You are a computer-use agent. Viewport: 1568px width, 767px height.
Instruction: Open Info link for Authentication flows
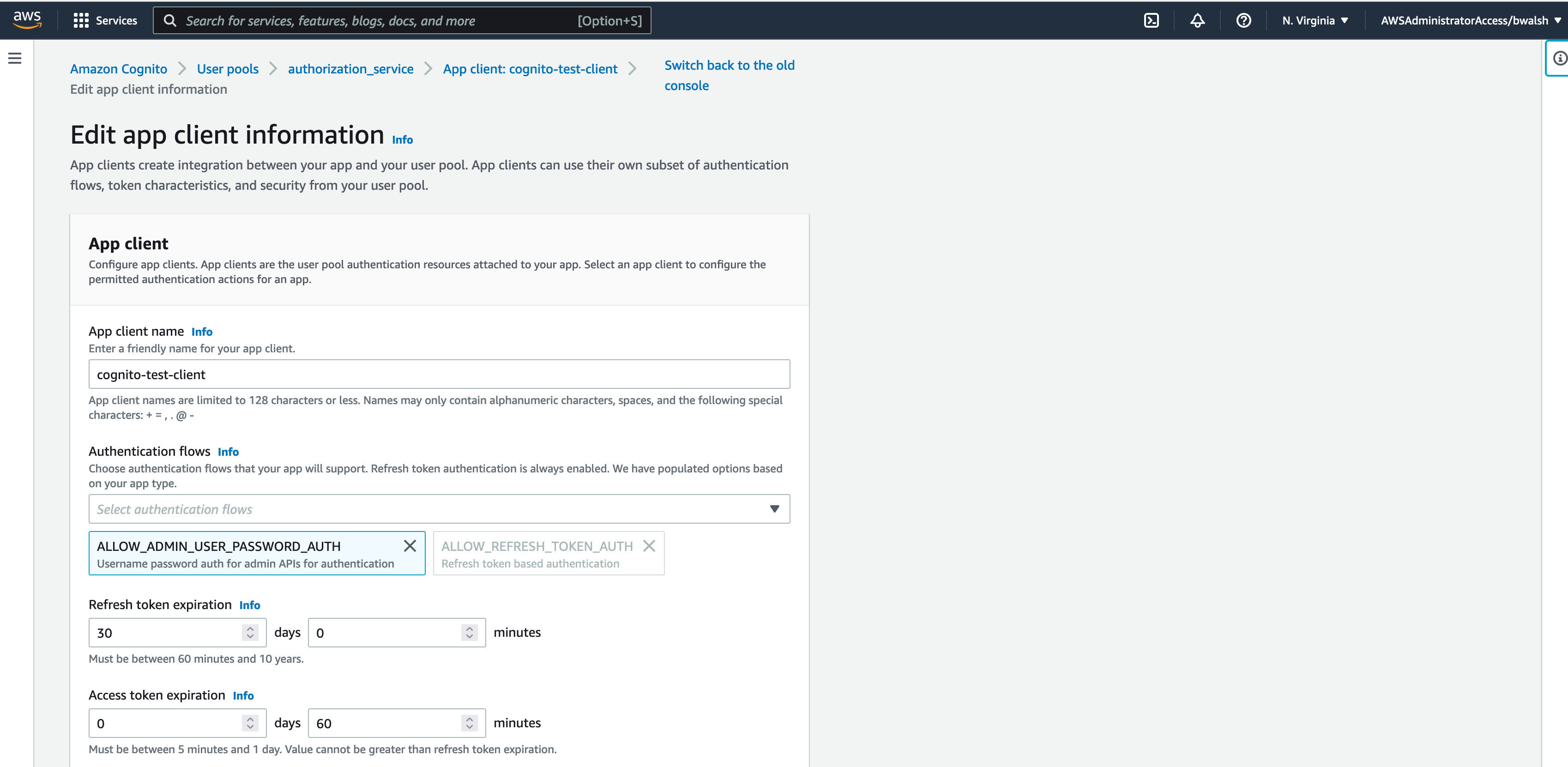tap(228, 452)
